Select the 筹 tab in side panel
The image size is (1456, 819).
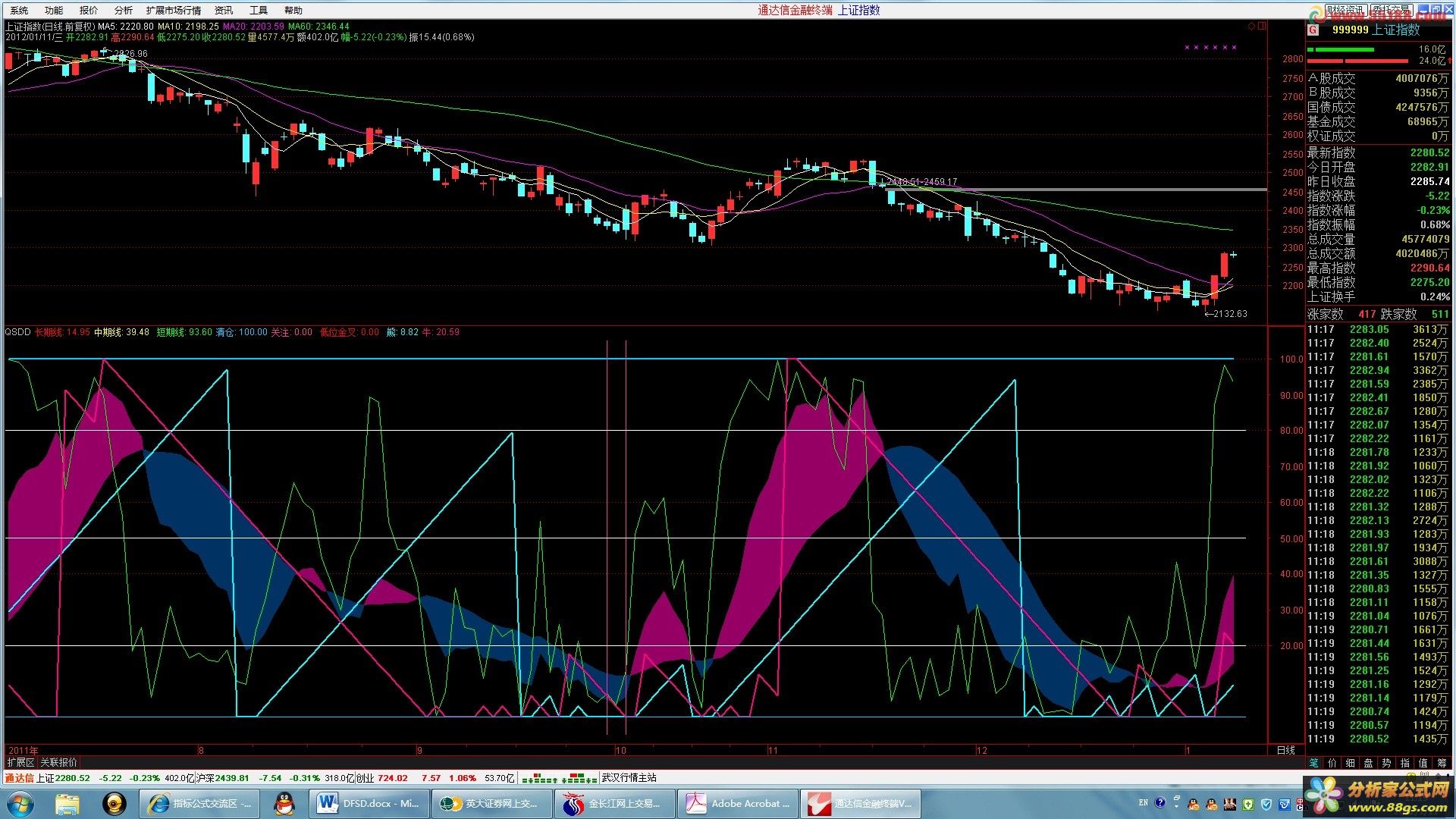(x=1442, y=763)
